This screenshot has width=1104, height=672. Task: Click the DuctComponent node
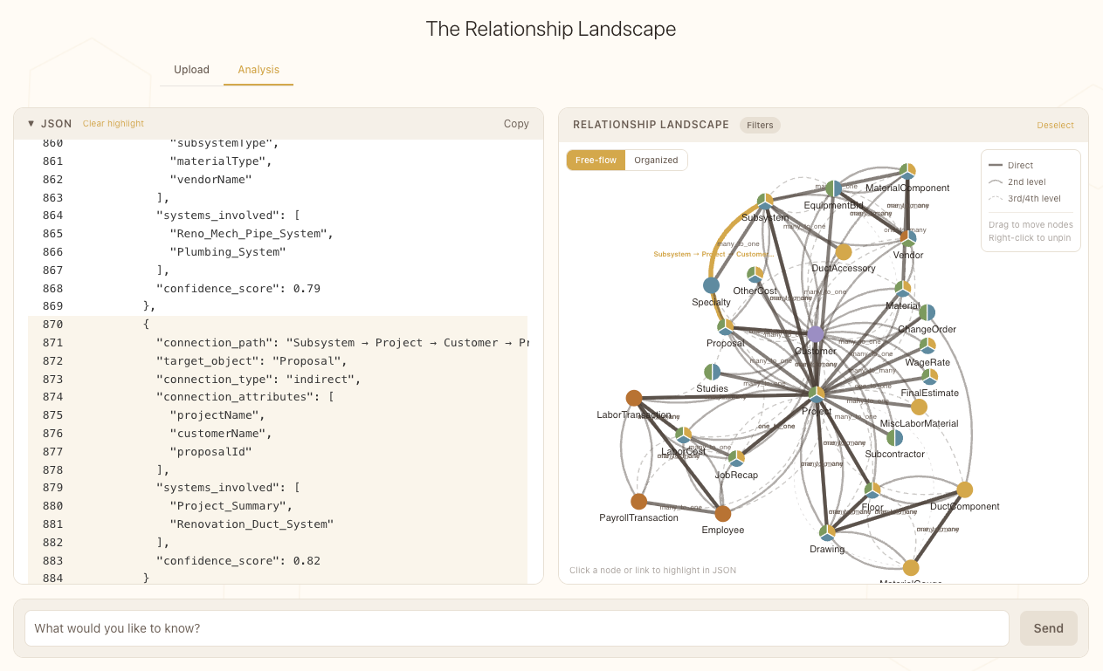click(964, 490)
